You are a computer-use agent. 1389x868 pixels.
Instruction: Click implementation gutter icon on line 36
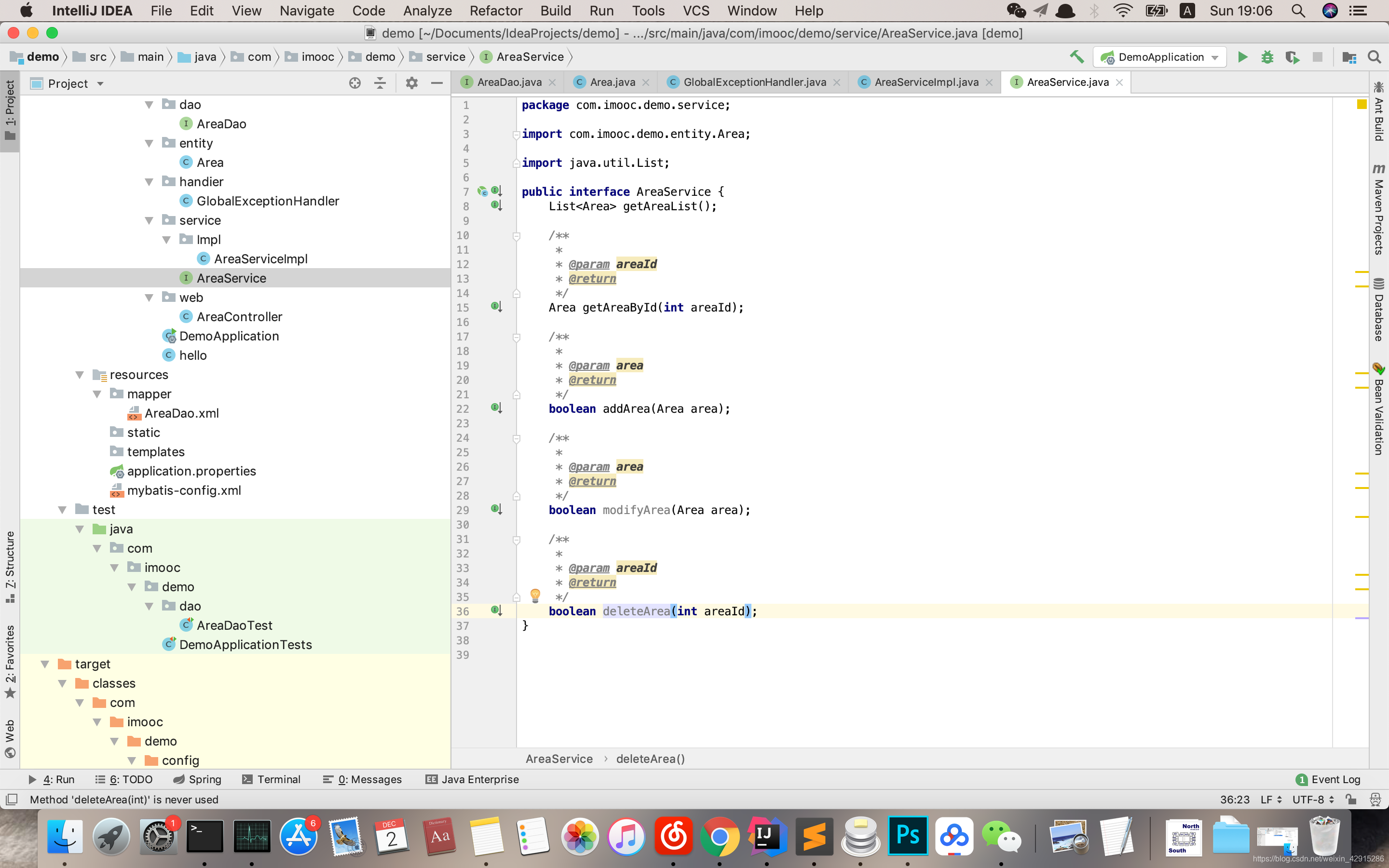[496, 610]
